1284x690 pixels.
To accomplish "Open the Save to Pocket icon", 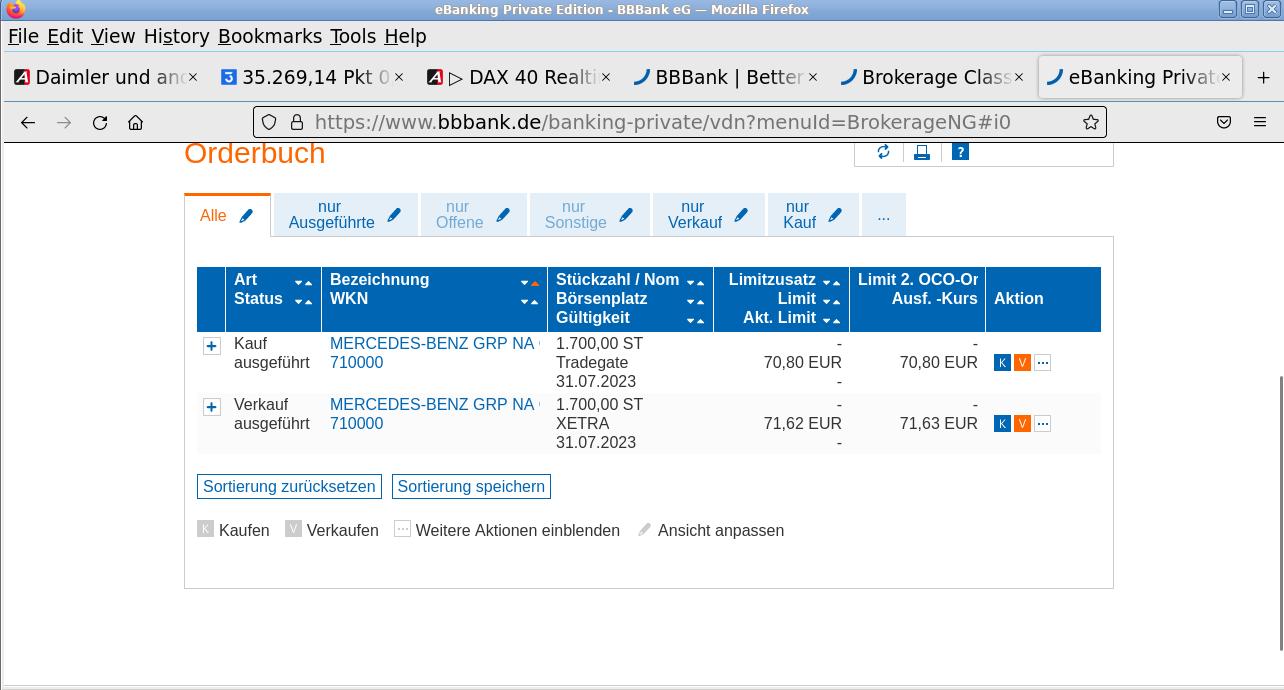I will [1223, 122].
